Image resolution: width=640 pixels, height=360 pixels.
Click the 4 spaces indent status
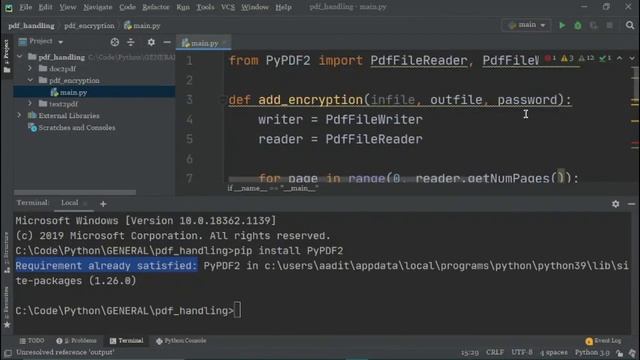553,352
